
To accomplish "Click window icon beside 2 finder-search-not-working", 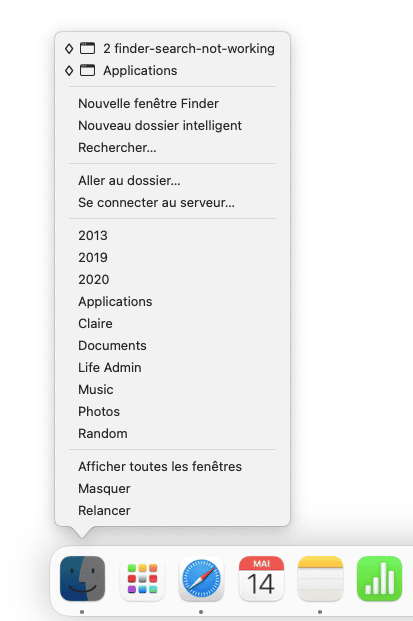I will click(x=88, y=48).
